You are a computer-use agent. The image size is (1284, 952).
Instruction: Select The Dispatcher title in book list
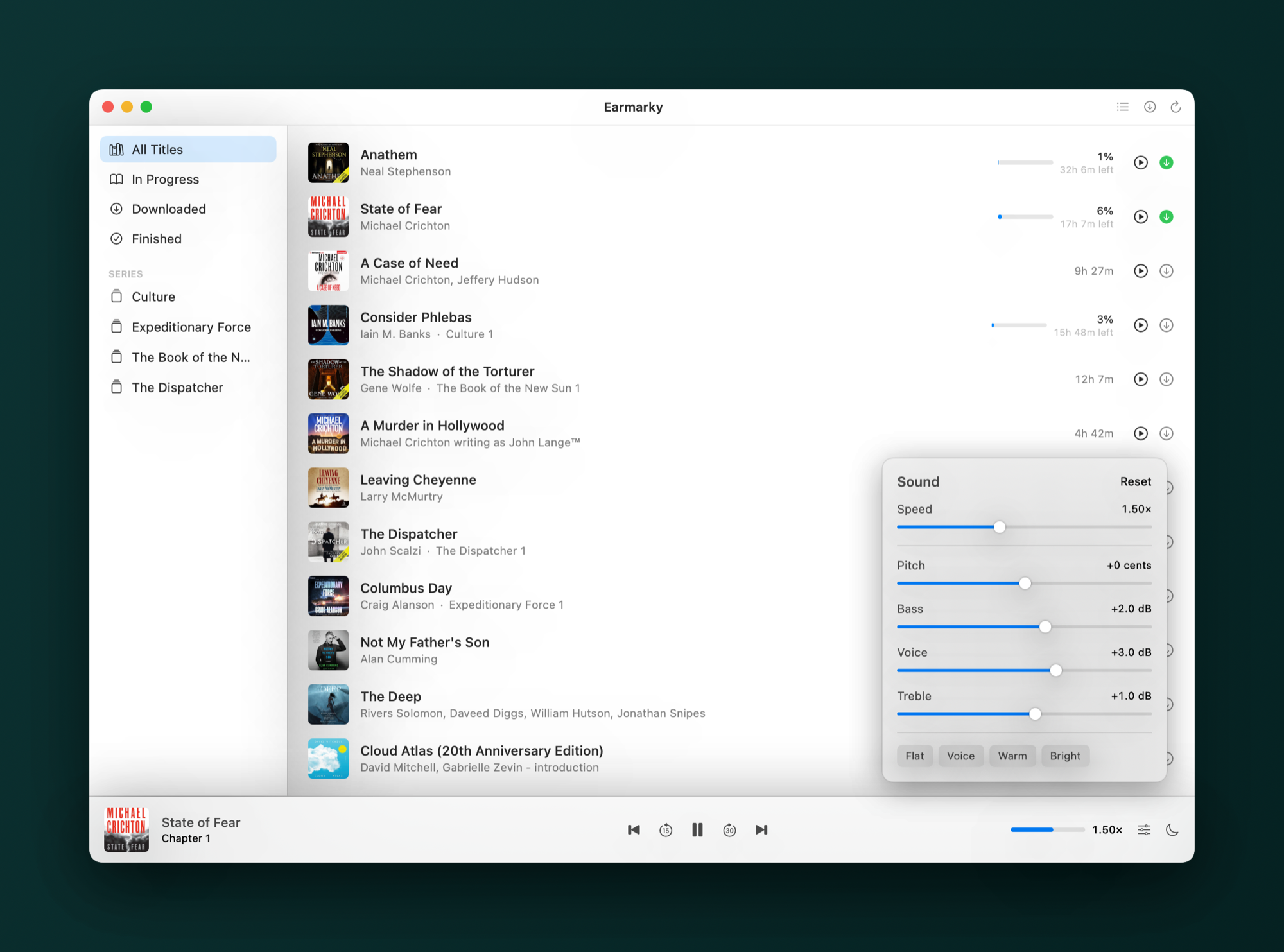pyautogui.click(x=409, y=534)
